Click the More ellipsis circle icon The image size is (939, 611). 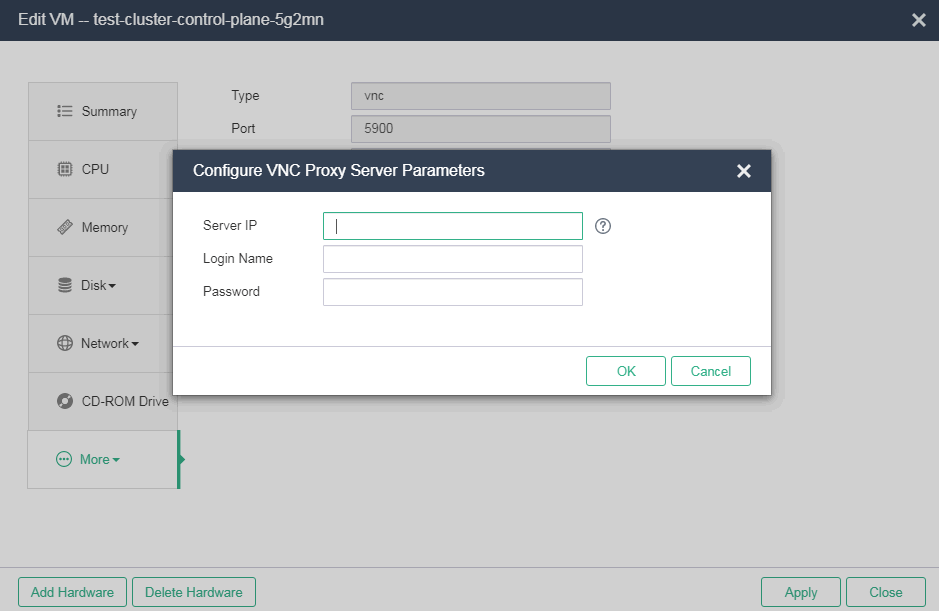coord(63,459)
